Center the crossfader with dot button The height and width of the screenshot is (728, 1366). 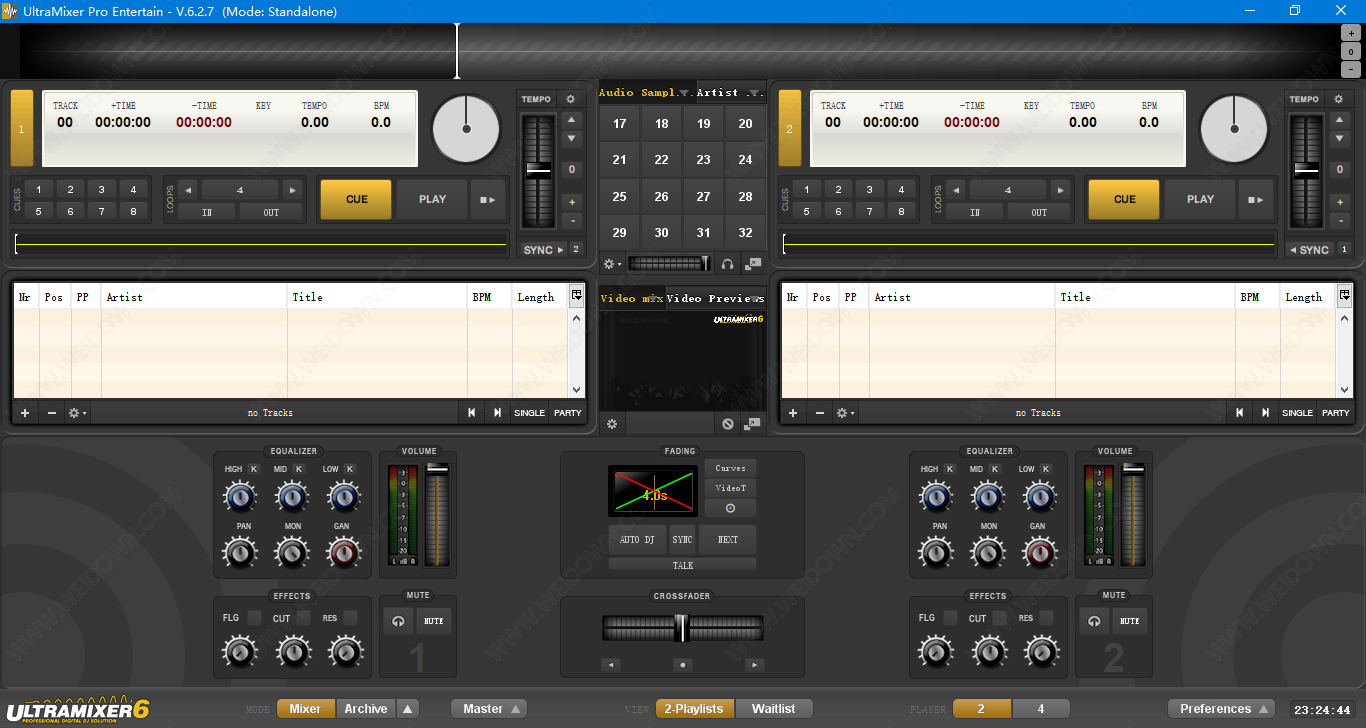pos(683,665)
